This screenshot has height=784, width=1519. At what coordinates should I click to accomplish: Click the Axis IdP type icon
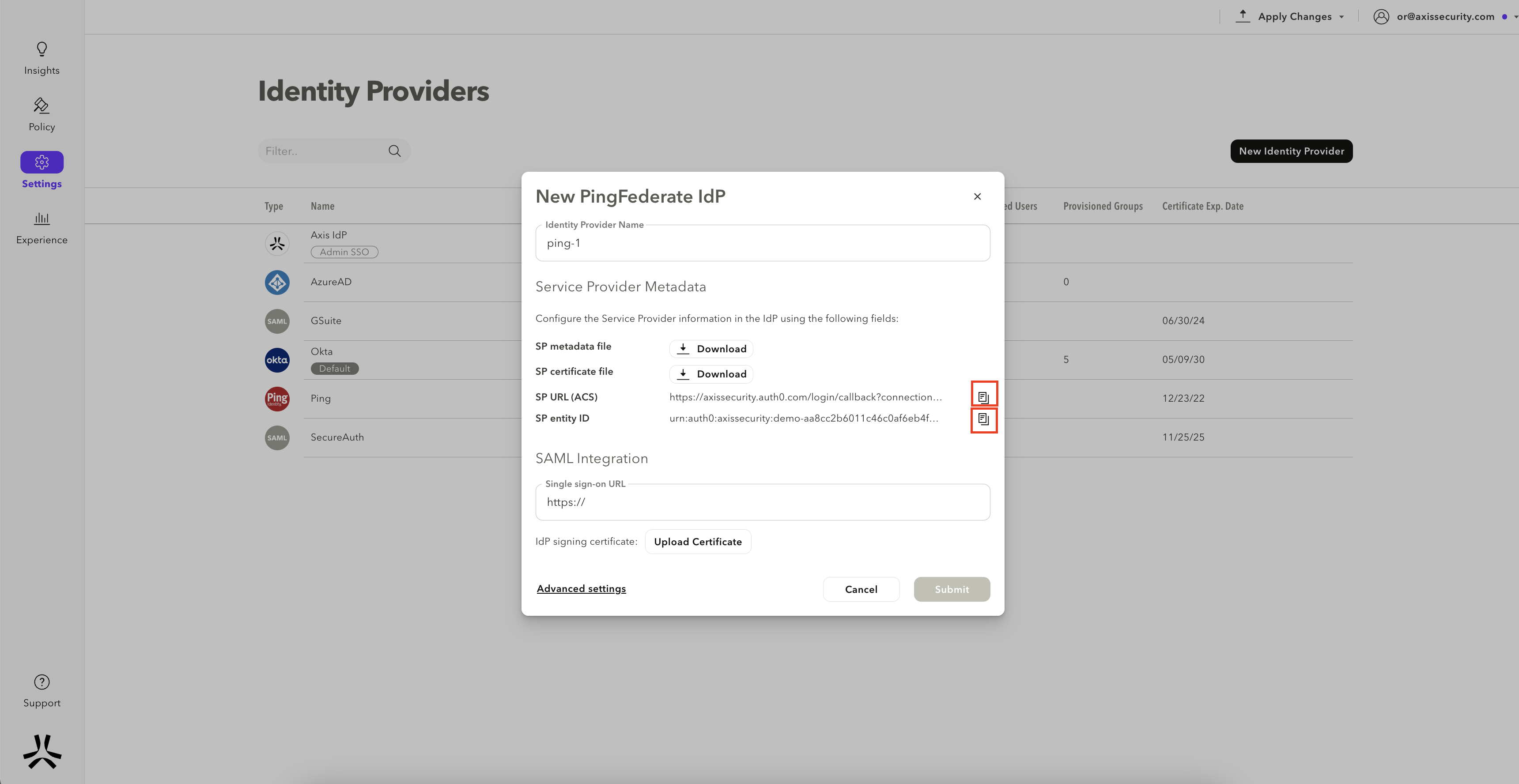point(277,243)
